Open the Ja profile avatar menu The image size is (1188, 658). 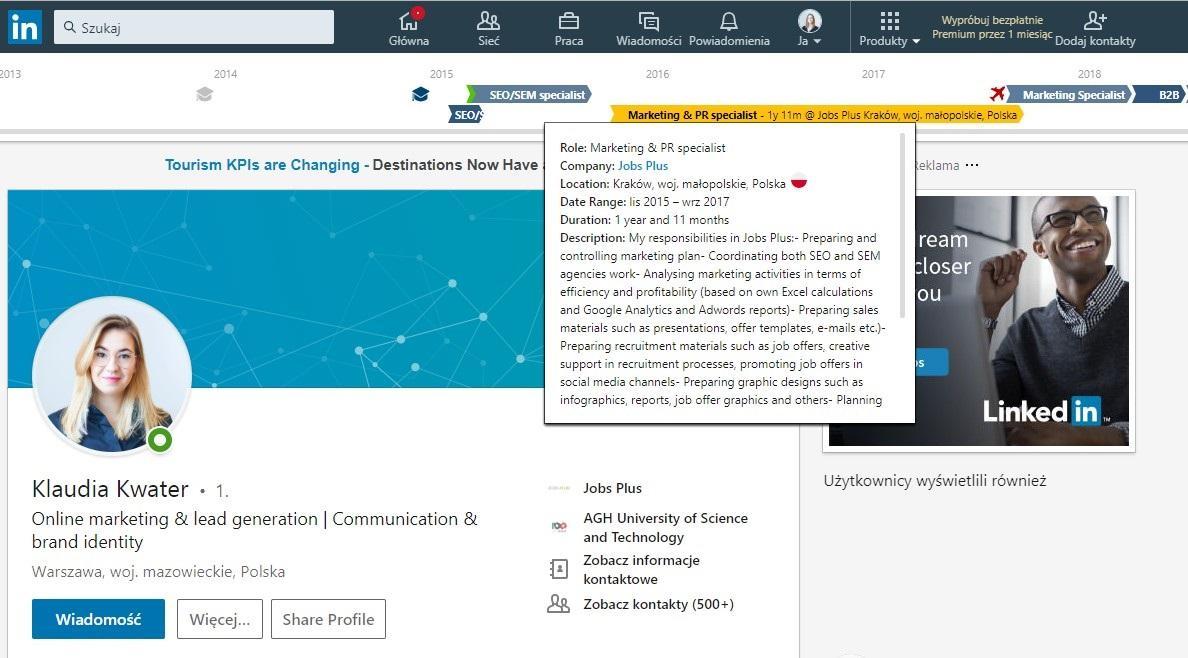[810, 27]
